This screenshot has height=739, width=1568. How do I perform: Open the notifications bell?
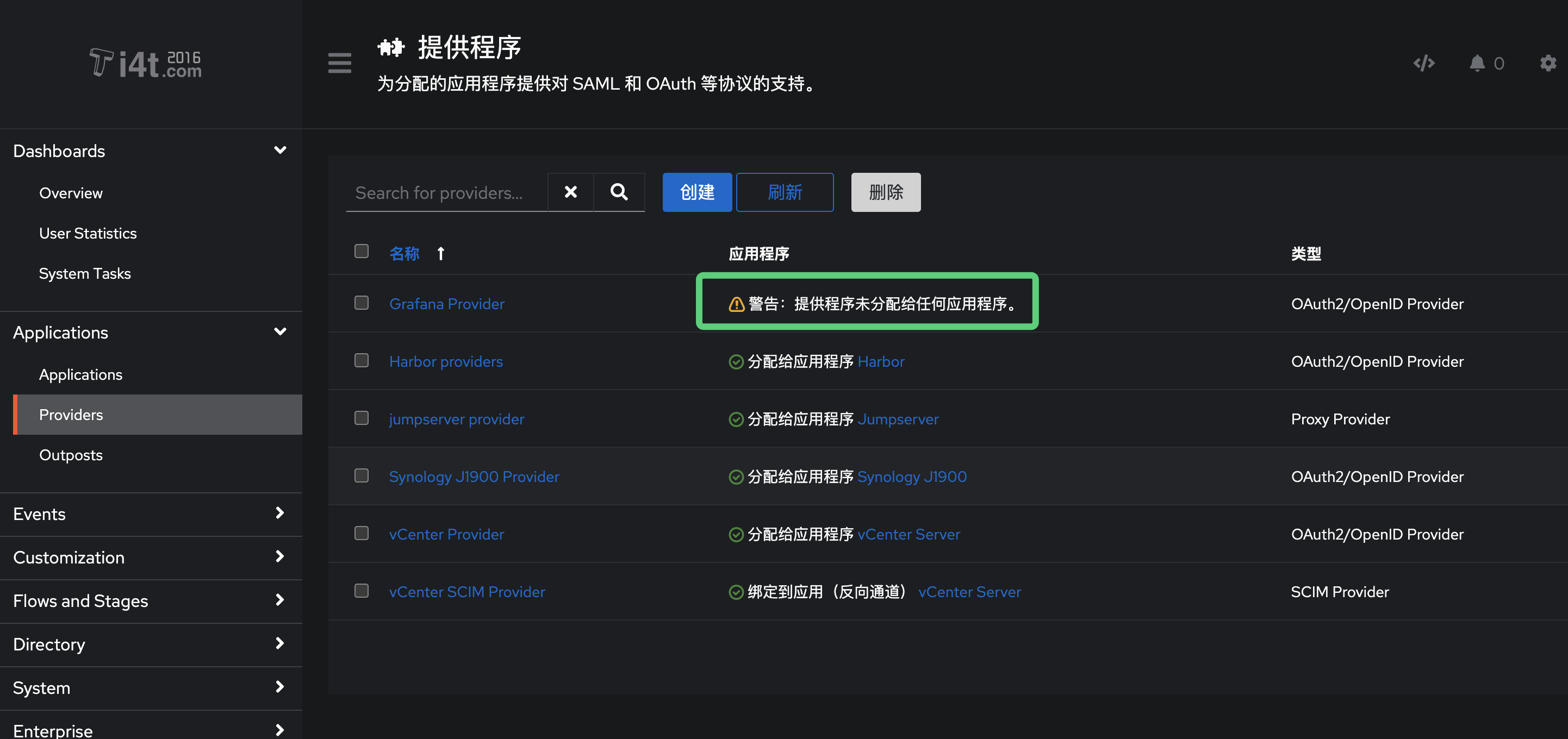(1477, 63)
